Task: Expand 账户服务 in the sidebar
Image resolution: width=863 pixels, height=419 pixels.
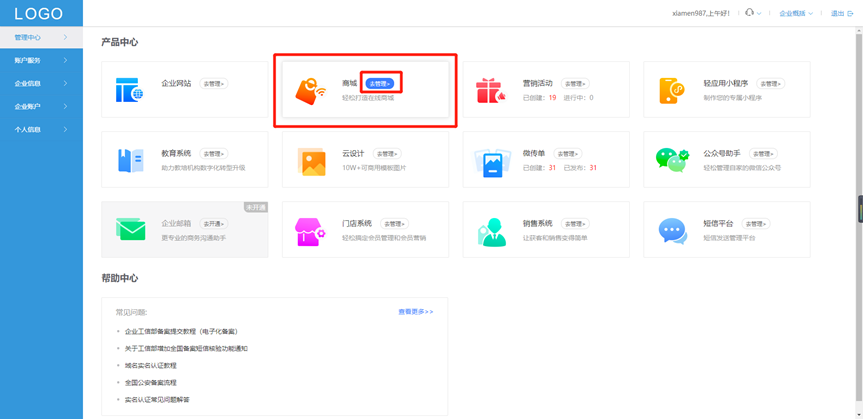Action: click(40, 60)
